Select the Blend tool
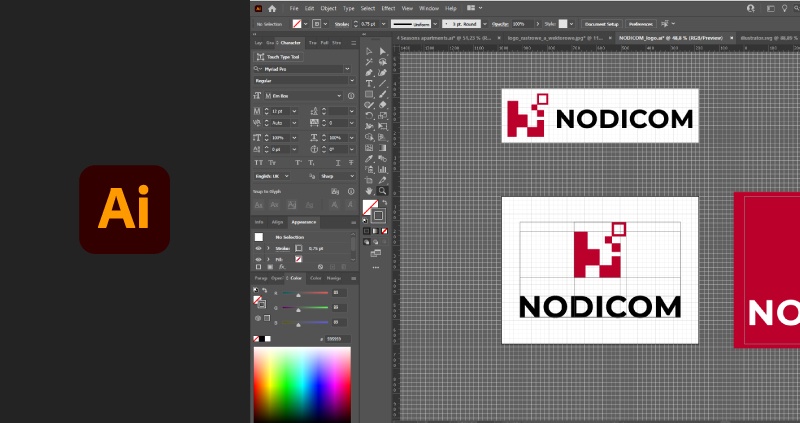The image size is (800, 423). 382,159
